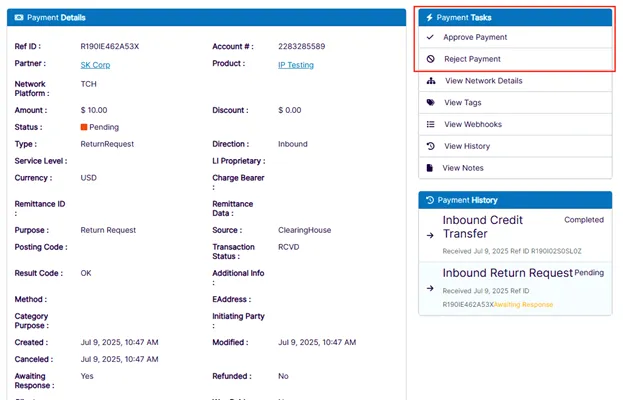Click the RCVD transaction status value
Image resolution: width=623 pixels, height=400 pixels.
point(288,247)
